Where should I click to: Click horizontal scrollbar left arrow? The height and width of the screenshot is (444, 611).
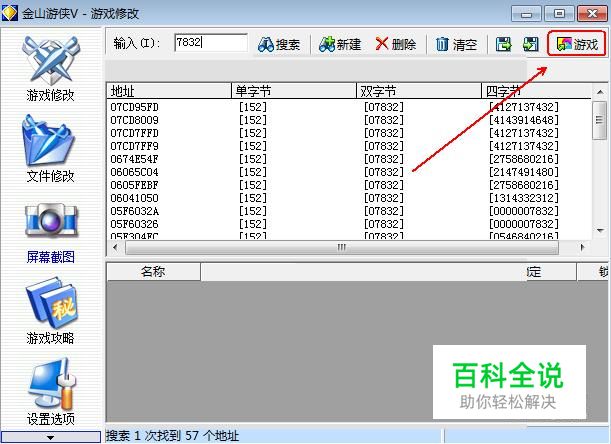pos(115,247)
